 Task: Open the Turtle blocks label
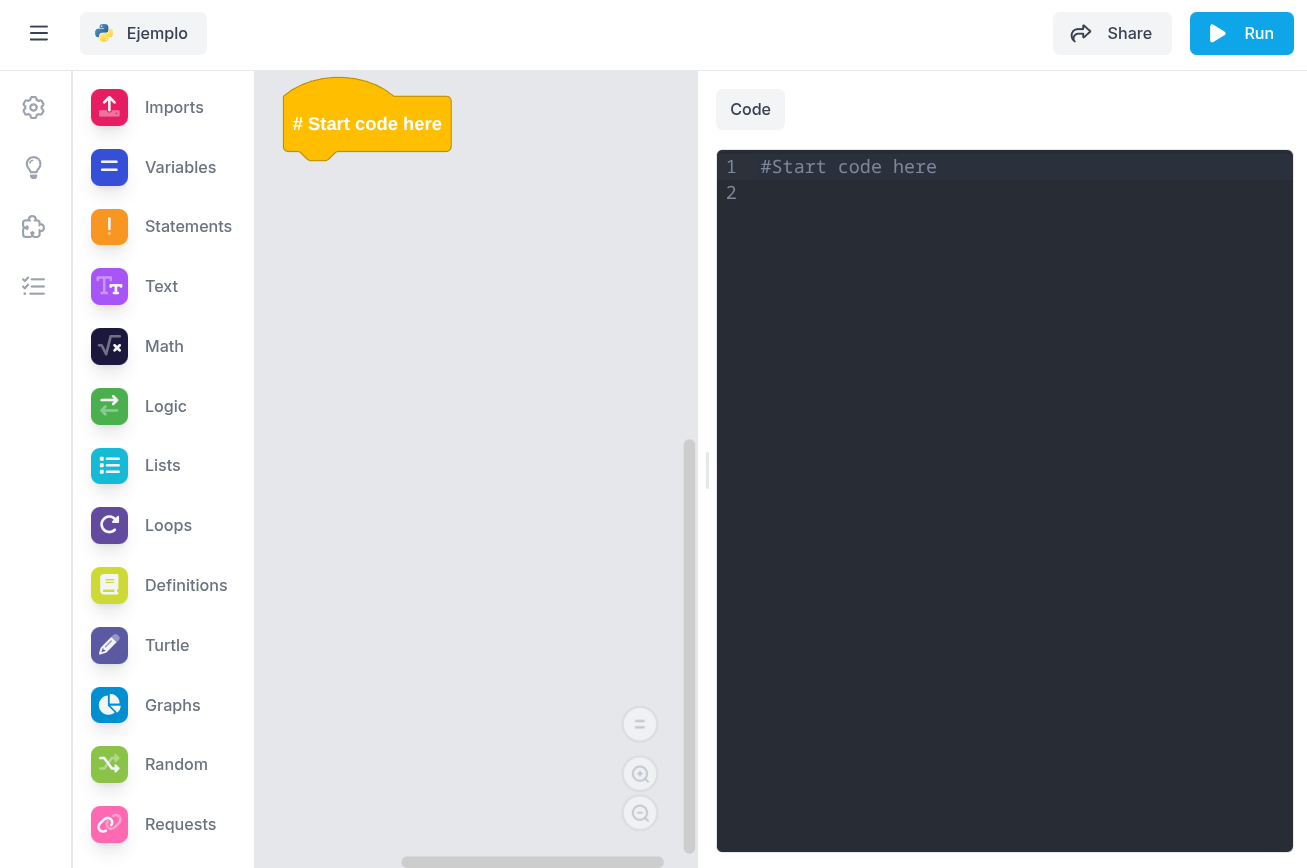tap(167, 645)
